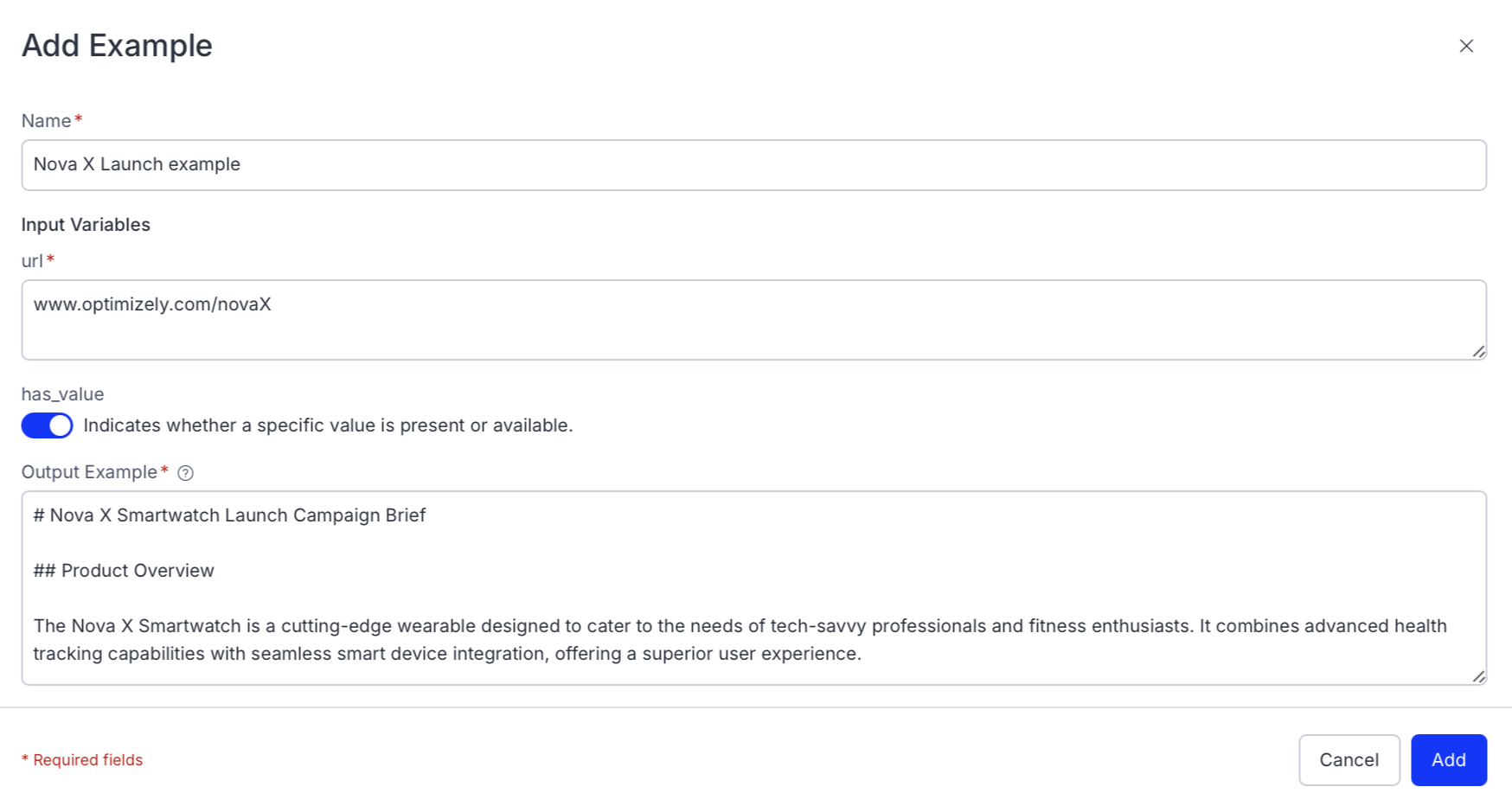Close the Add Example dialog
The width and height of the screenshot is (1512, 806).
pyautogui.click(x=1466, y=46)
